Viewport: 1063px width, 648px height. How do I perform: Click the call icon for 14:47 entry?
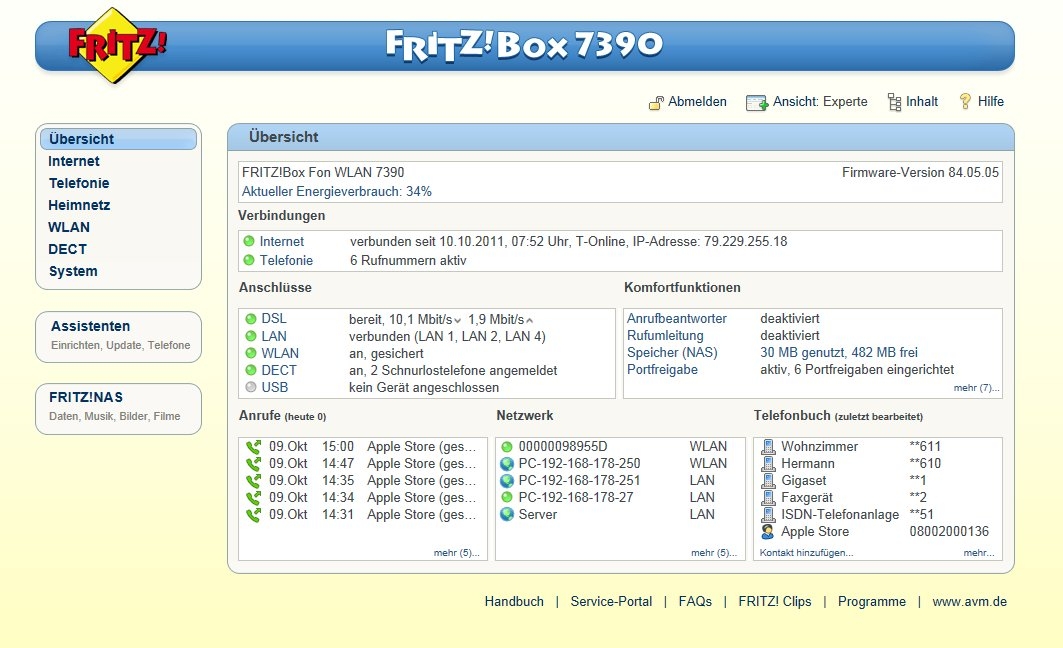(x=254, y=464)
